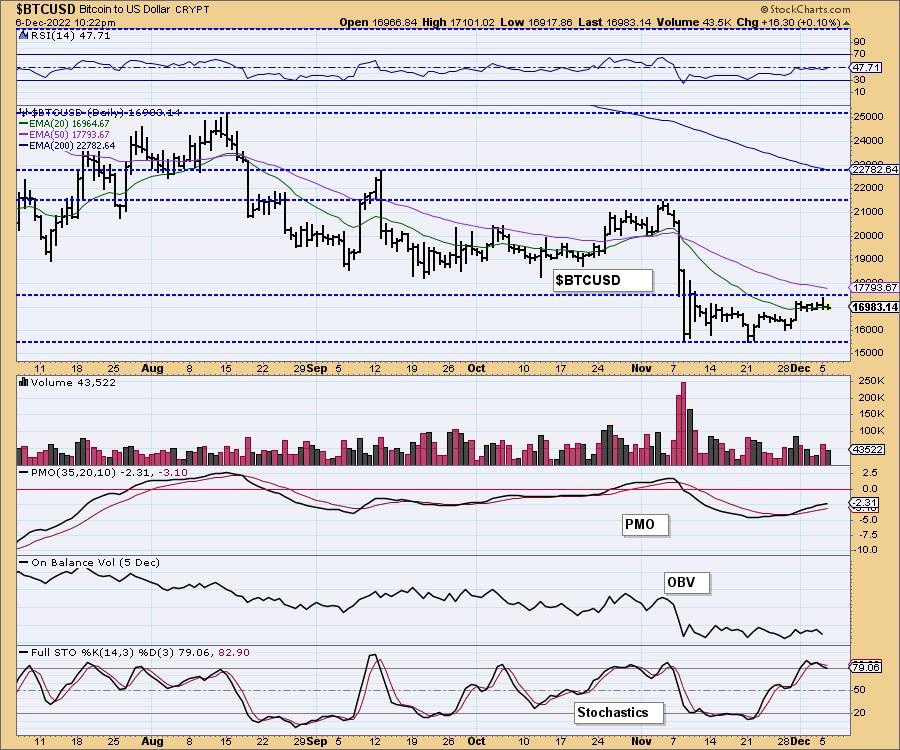Image resolution: width=900 pixels, height=750 pixels.
Task: Click the RSI(14) panel legend icon
Action: (x=23, y=35)
